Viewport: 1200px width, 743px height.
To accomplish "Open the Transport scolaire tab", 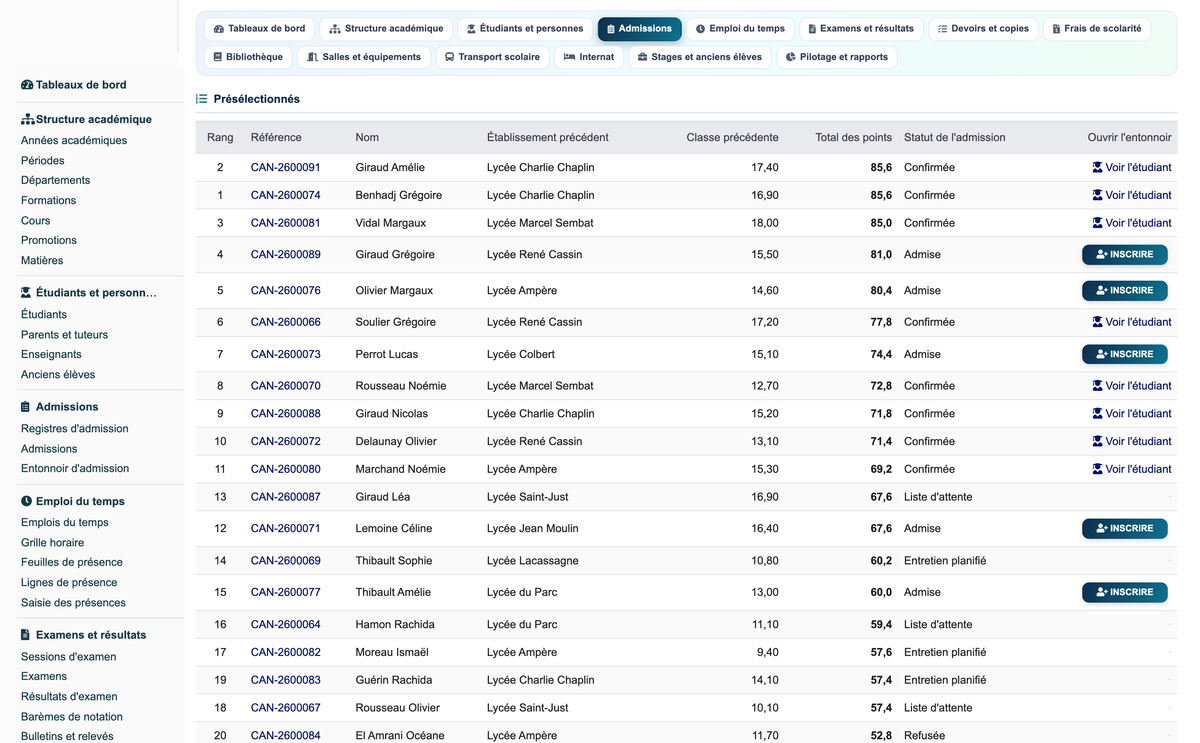I will click(492, 57).
